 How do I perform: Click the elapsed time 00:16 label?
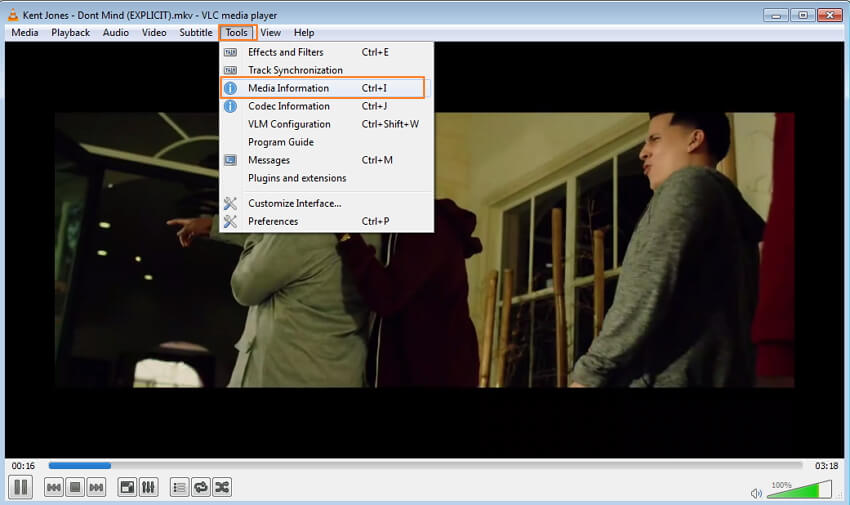pyautogui.click(x=23, y=466)
